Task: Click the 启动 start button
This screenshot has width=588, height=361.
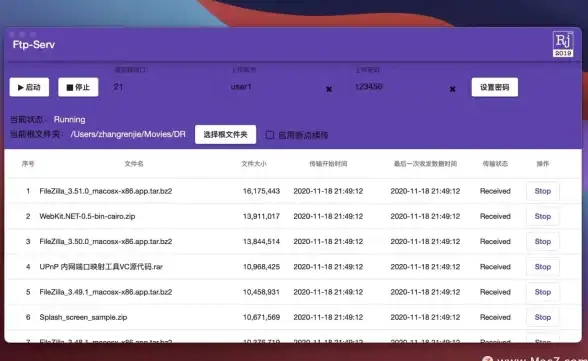Action: point(29,87)
